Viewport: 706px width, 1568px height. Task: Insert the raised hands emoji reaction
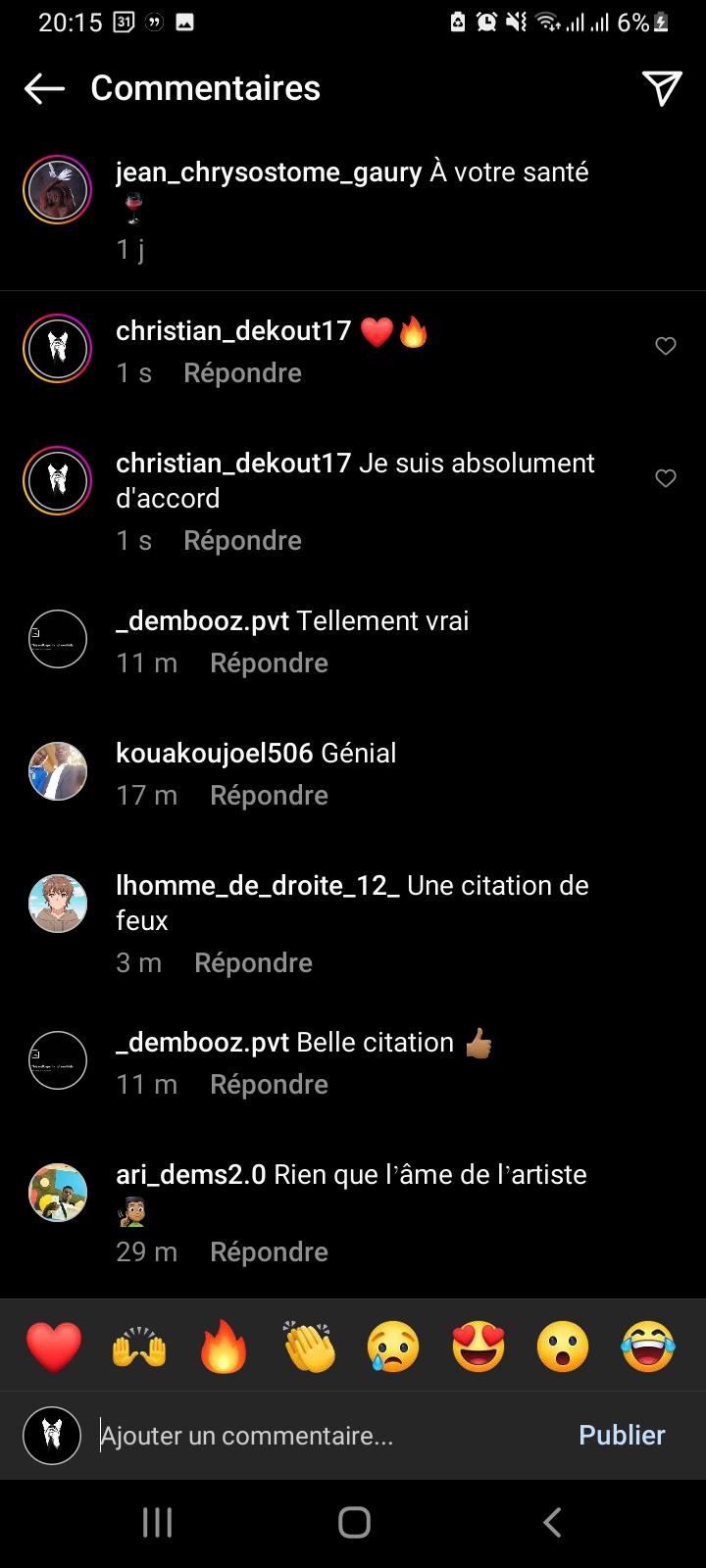(139, 1346)
